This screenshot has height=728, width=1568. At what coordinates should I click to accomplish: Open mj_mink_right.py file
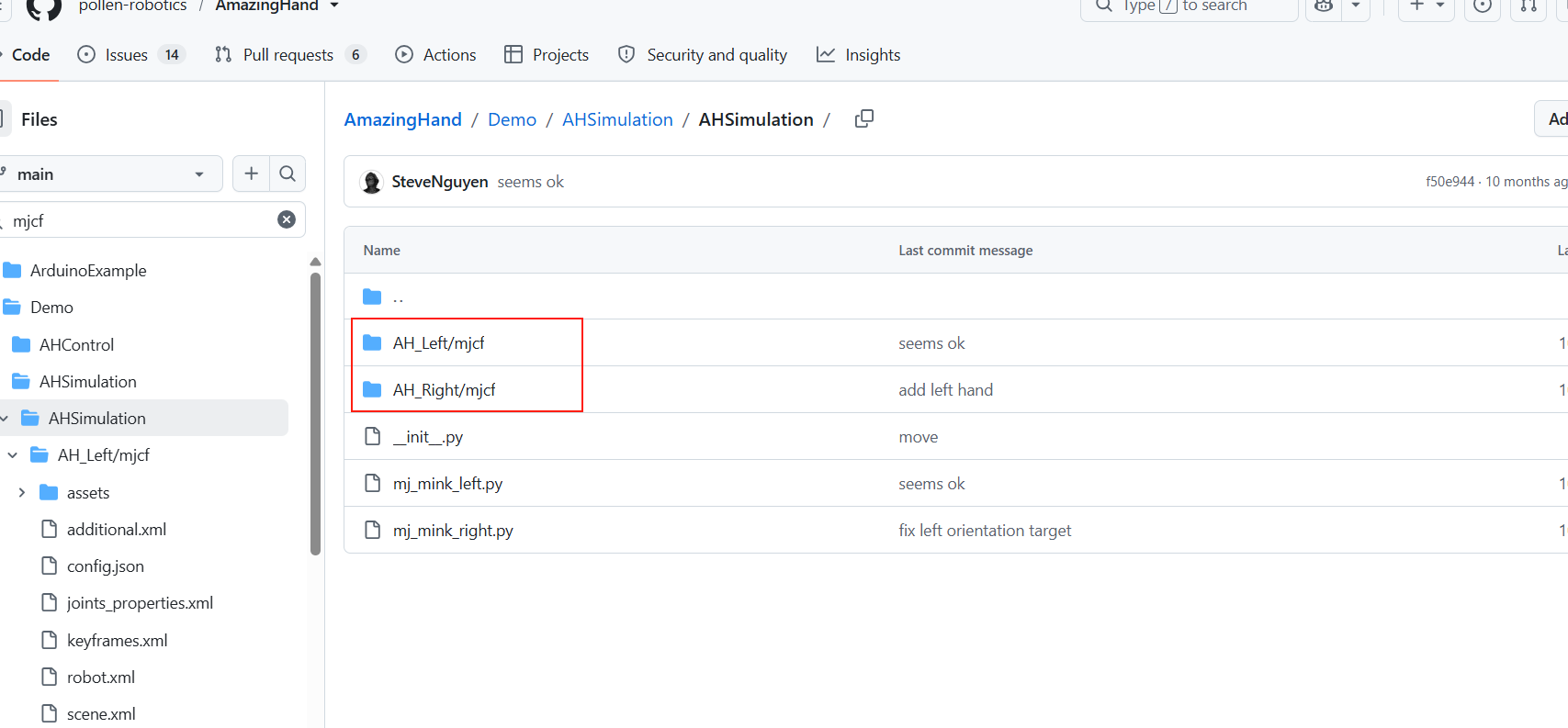pyautogui.click(x=453, y=531)
